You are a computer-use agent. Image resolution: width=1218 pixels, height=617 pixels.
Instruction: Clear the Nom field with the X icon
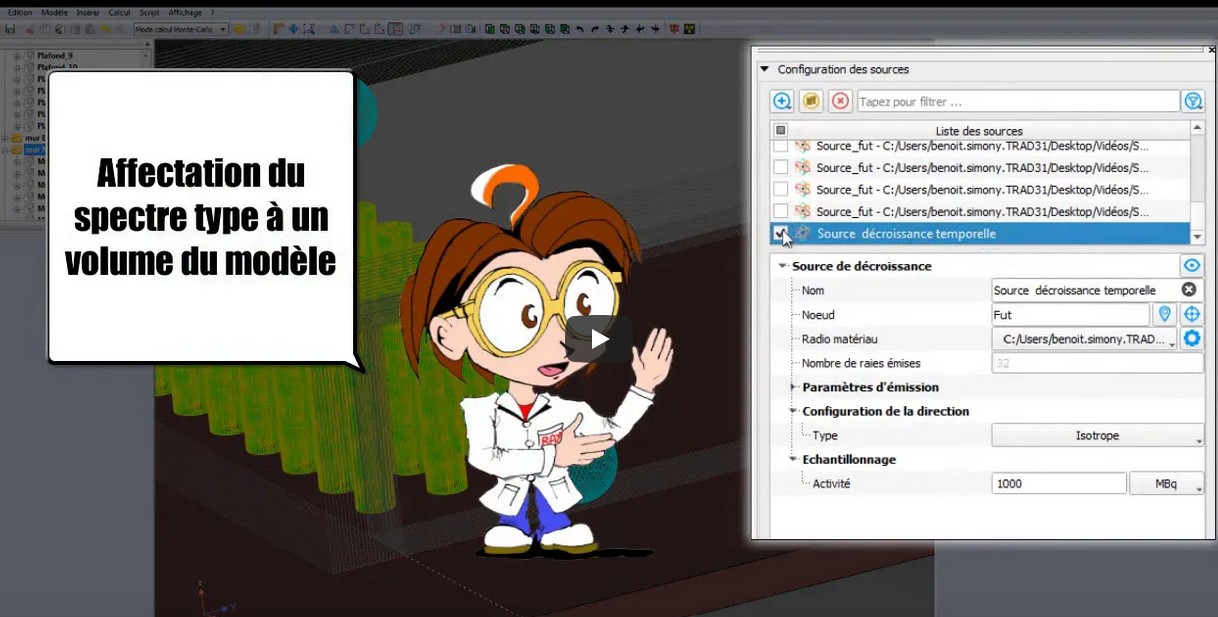1188,290
